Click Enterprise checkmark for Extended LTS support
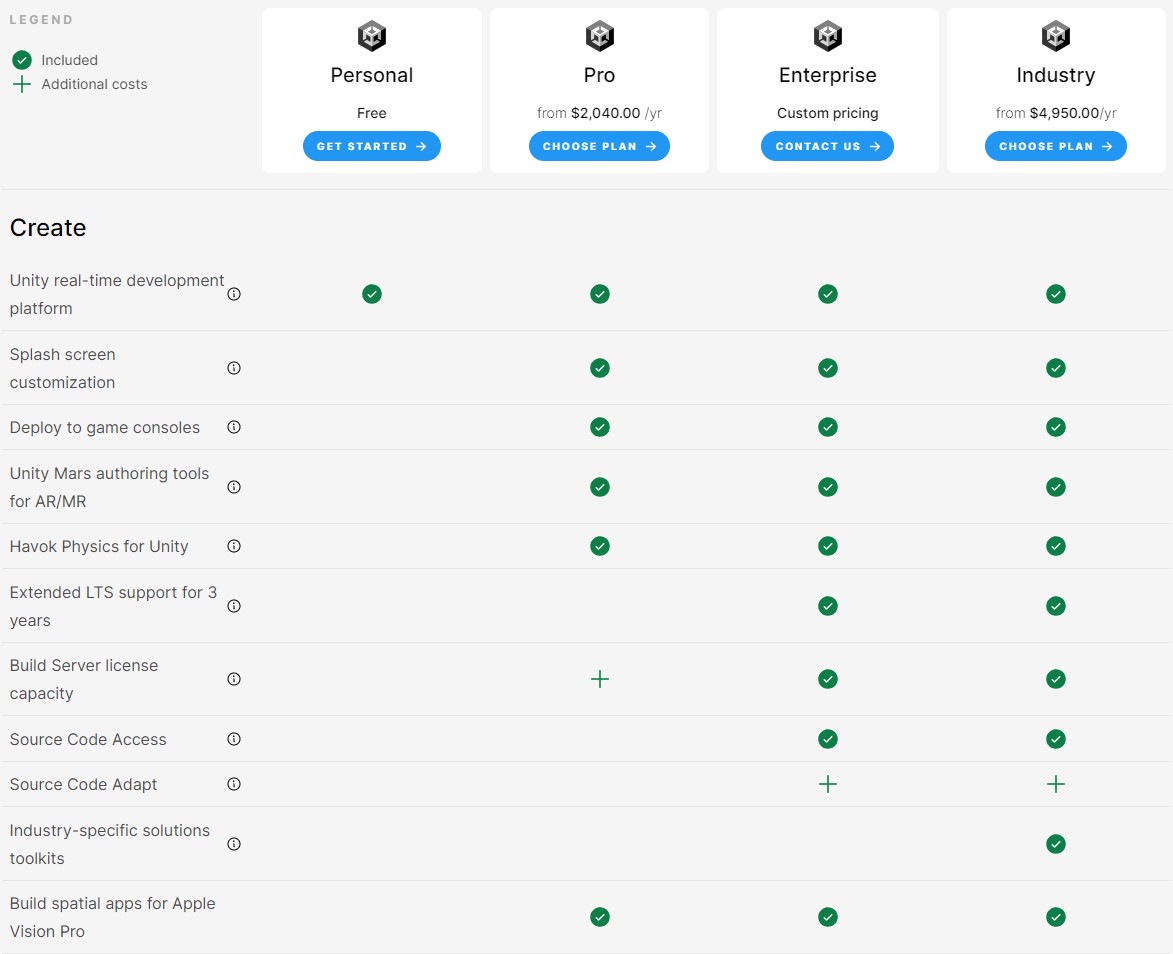 [827, 606]
